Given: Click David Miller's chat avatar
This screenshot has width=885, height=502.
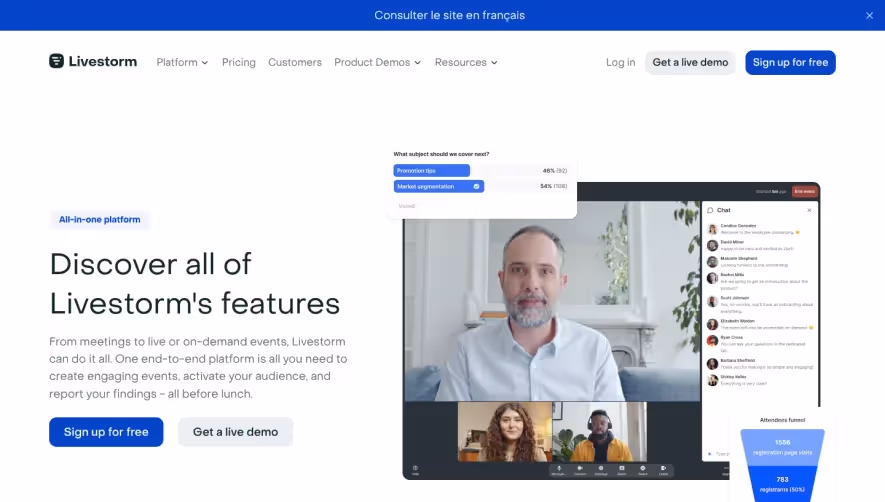Looking at the screenshot, I should (x=712, y=245).
